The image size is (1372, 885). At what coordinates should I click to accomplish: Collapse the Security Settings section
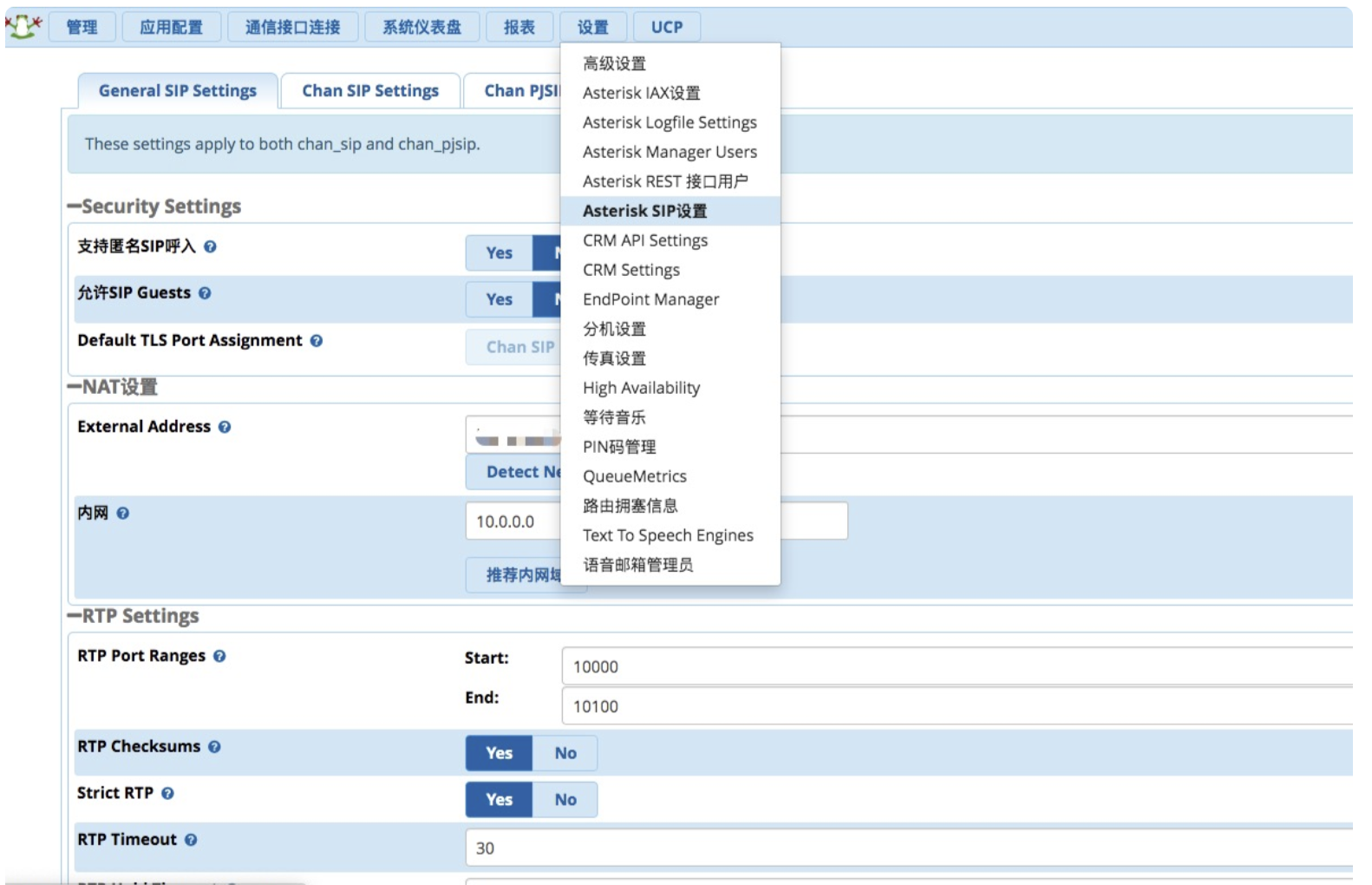tap(154, 206)
